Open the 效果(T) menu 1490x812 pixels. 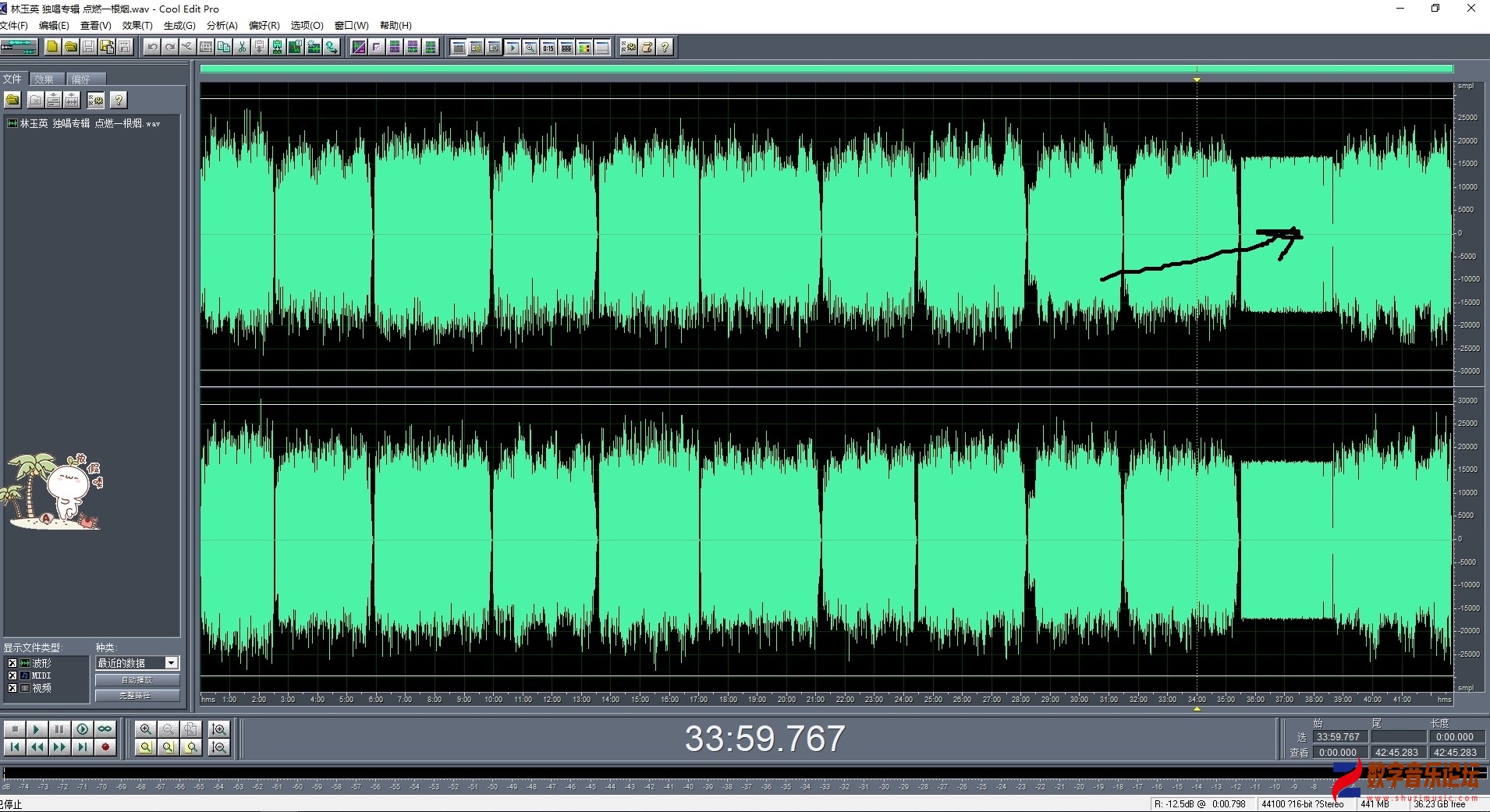coord(137,26)
